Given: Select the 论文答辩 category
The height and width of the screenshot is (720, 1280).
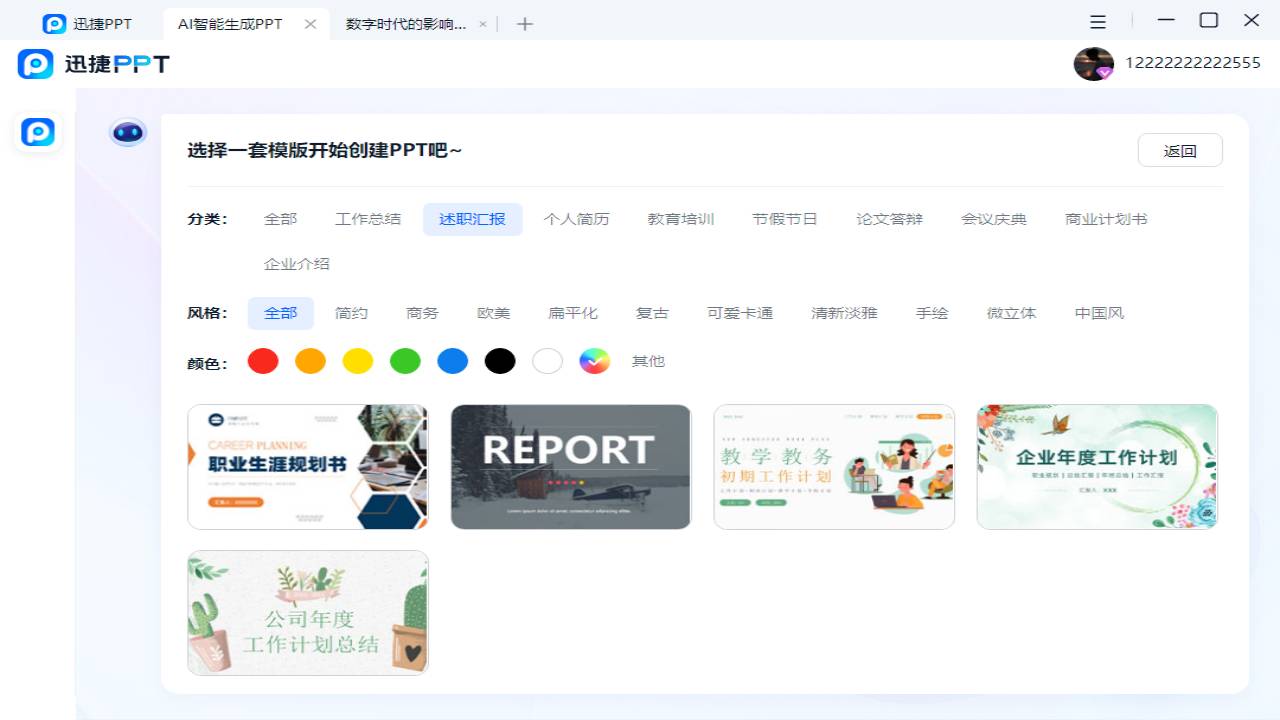Looking at the screenshot, I should [889, 218].
